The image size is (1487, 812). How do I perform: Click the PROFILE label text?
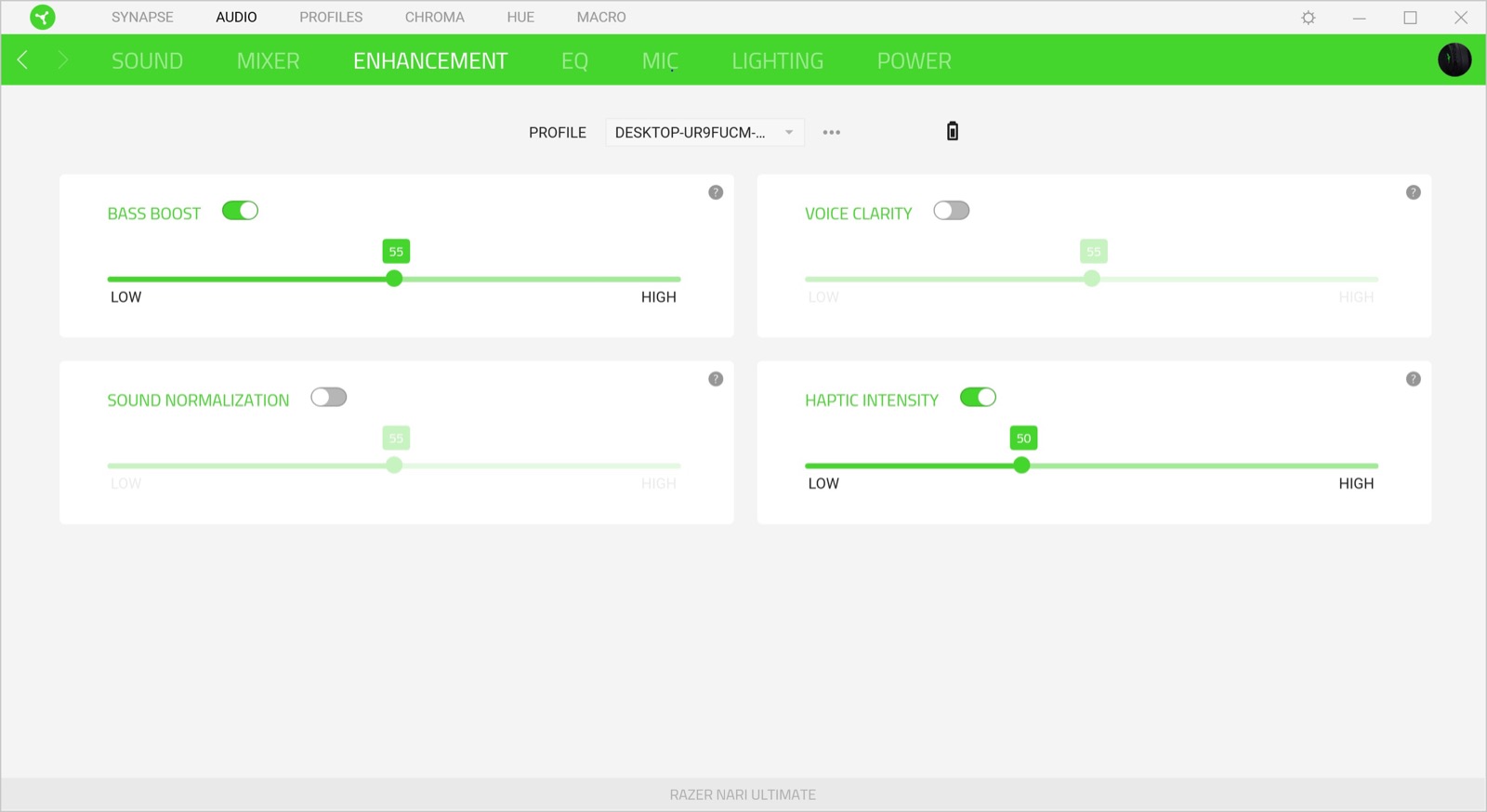pos(558,133)
